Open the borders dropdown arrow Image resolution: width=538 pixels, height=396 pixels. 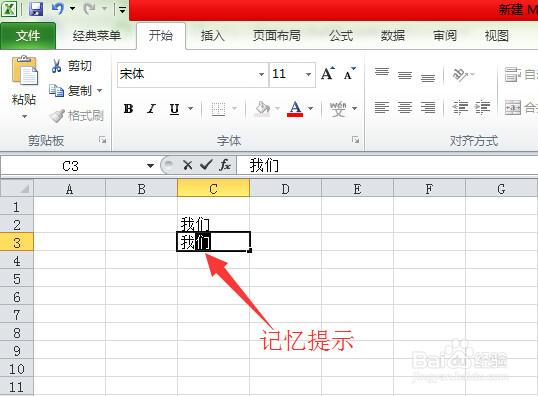tap(234, 109)
